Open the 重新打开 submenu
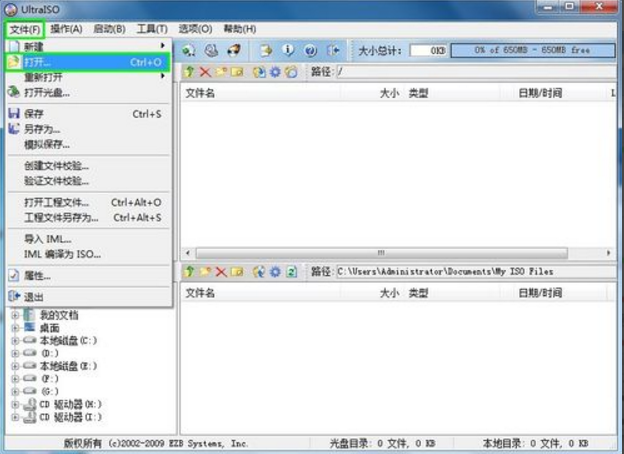Screen dimensions: 624x454 pyautogui.click(x=89, y=77)
